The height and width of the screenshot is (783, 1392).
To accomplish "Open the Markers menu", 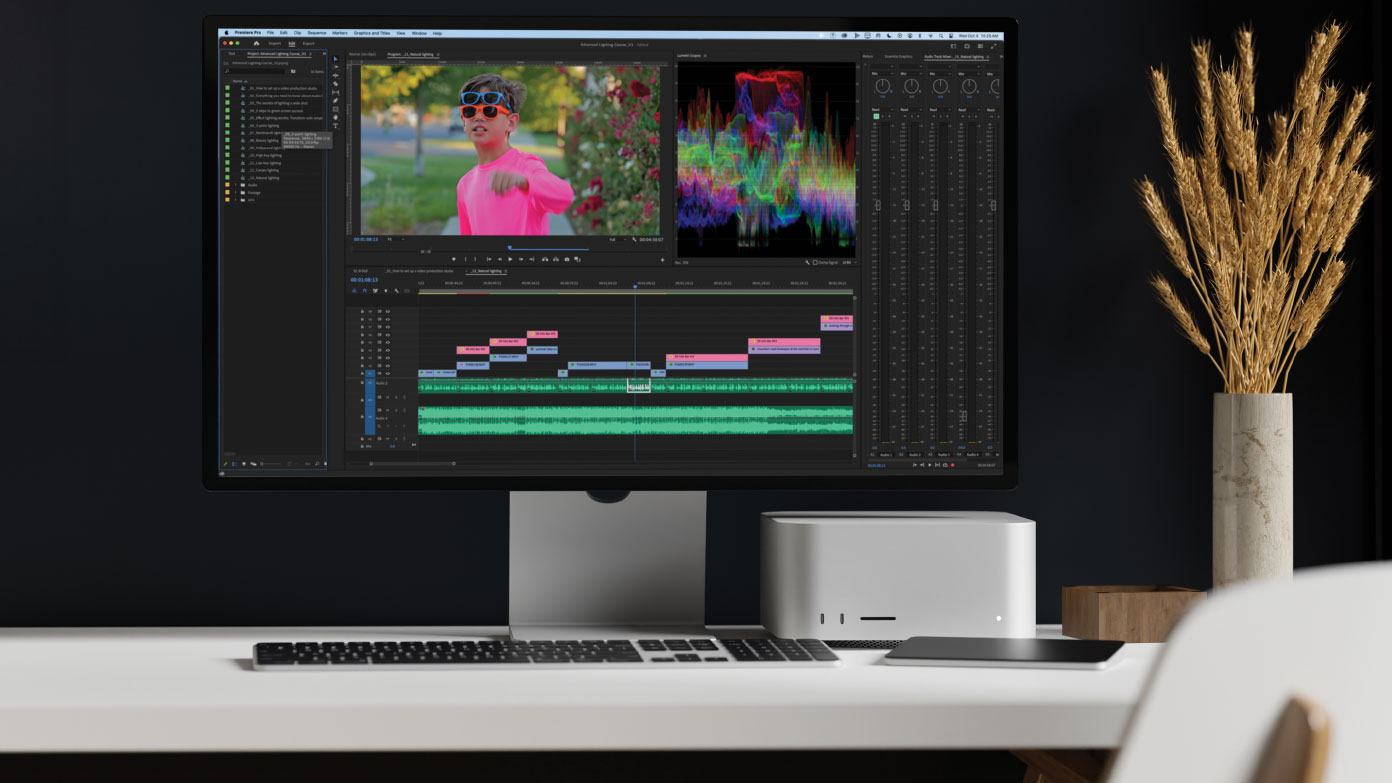I will pyautogui.click(x=340, y=33).
